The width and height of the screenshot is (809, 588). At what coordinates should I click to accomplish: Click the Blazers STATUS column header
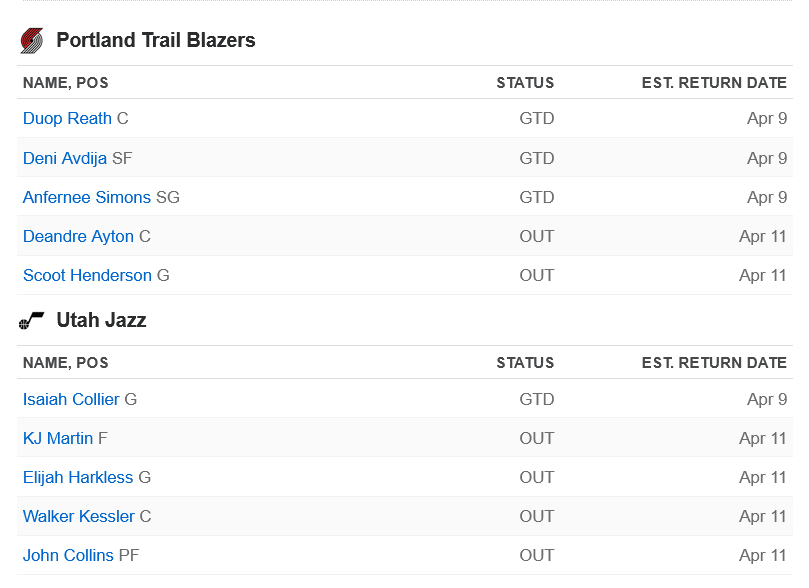525,83
